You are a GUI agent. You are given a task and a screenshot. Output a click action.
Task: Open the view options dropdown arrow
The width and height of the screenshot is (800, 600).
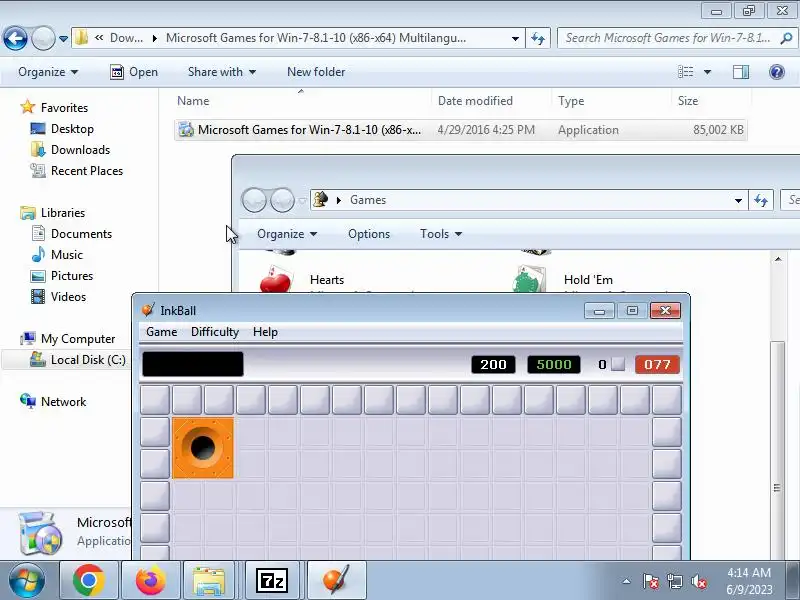[707, 72]
